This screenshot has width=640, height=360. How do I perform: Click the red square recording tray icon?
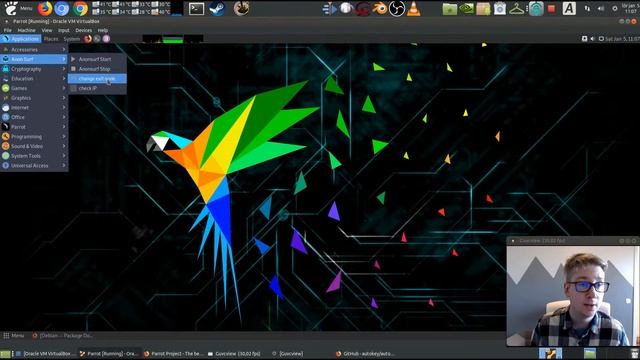(x=551, y=9)
